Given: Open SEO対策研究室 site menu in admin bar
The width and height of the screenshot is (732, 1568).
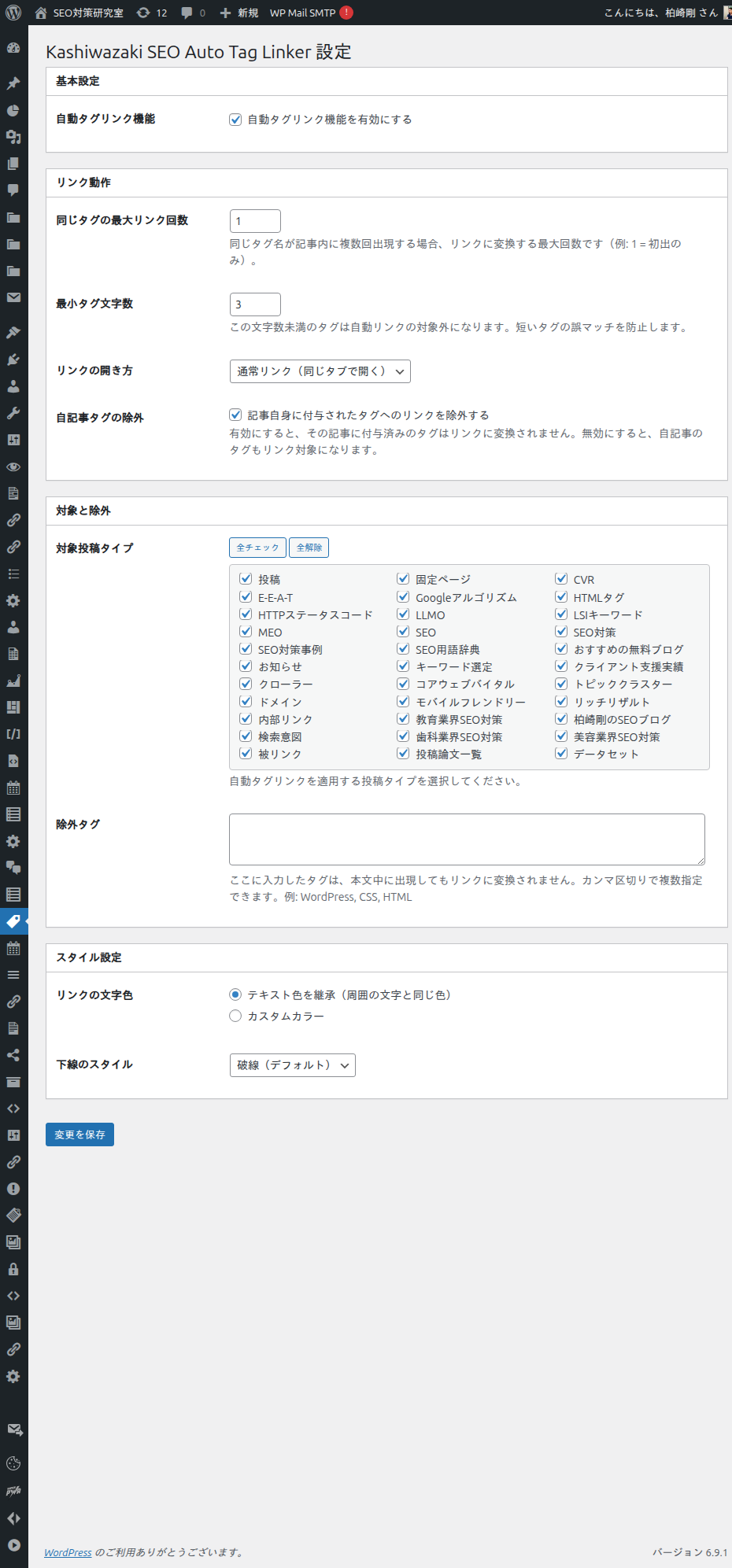Looking at the screenshot, I should (x=79, y=13).
